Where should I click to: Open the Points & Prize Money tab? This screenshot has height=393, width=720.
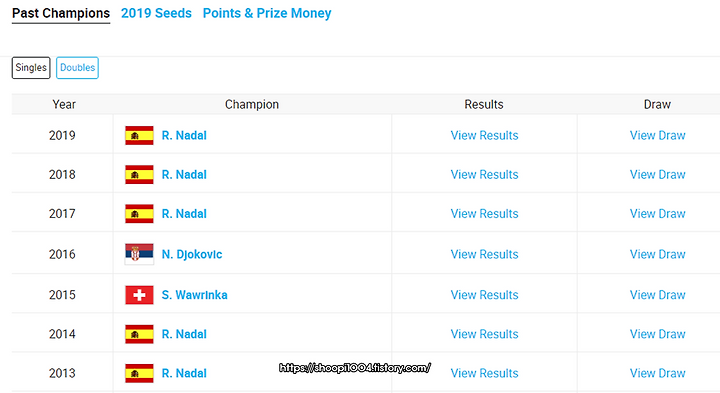(267, 13)
